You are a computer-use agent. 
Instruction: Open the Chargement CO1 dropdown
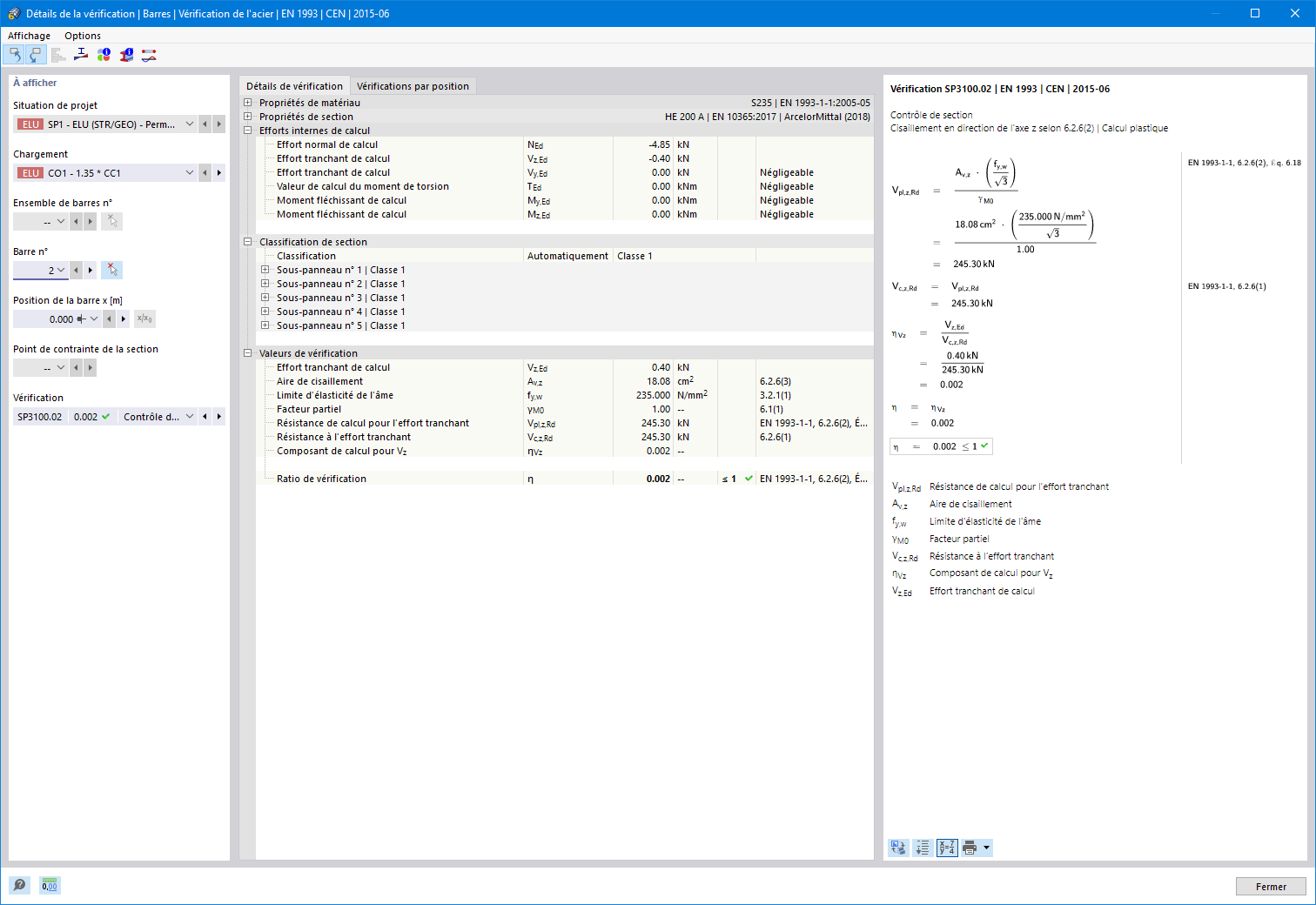190,173
